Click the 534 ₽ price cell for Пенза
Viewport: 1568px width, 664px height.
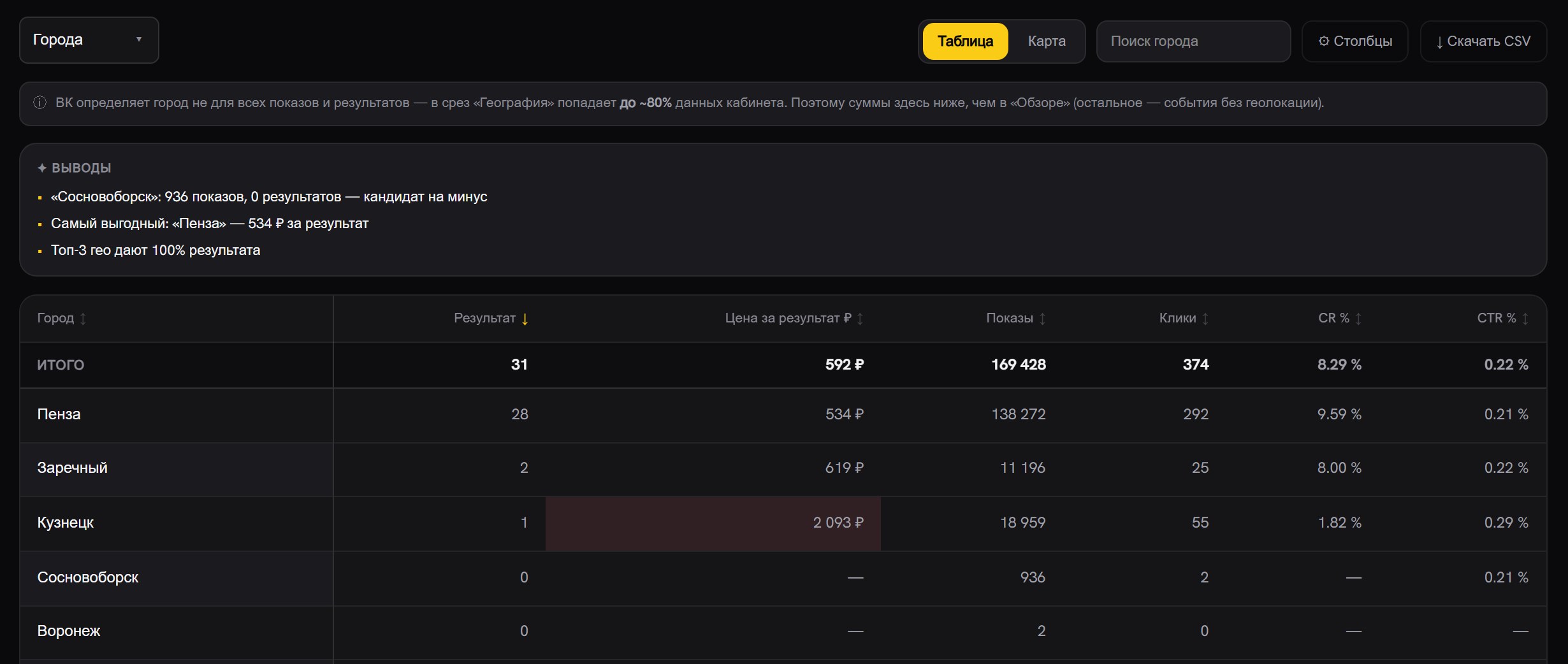pyautogui.click(x=845, y=415)
